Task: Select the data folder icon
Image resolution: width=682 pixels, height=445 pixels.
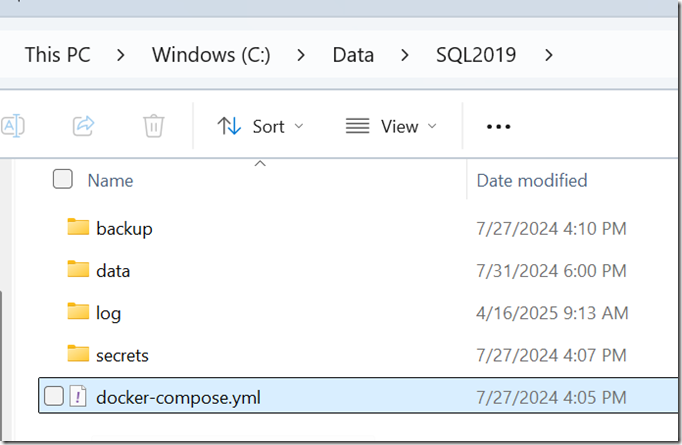Action: tap(78, 269)
